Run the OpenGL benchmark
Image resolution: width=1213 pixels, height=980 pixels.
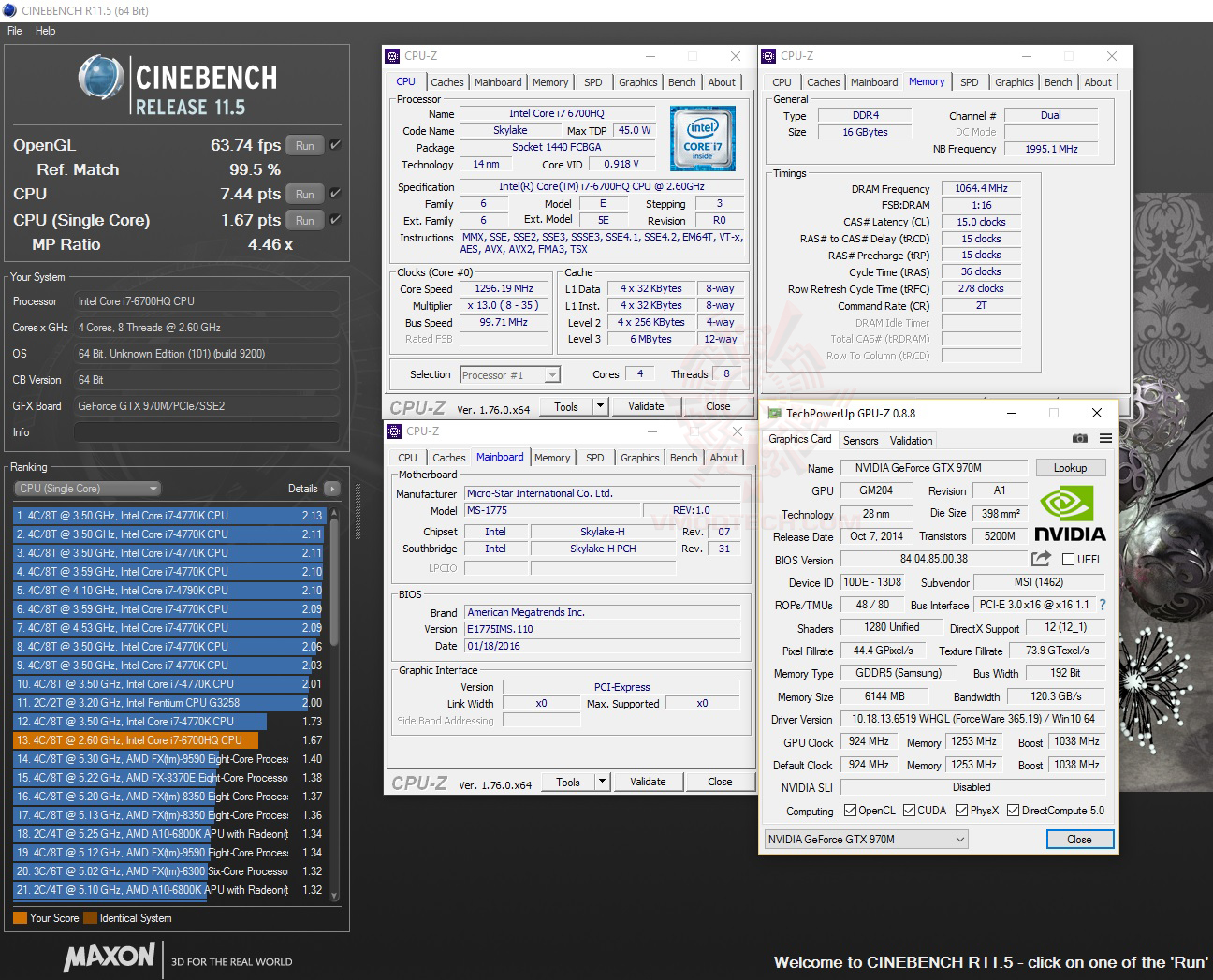point(305,145)
